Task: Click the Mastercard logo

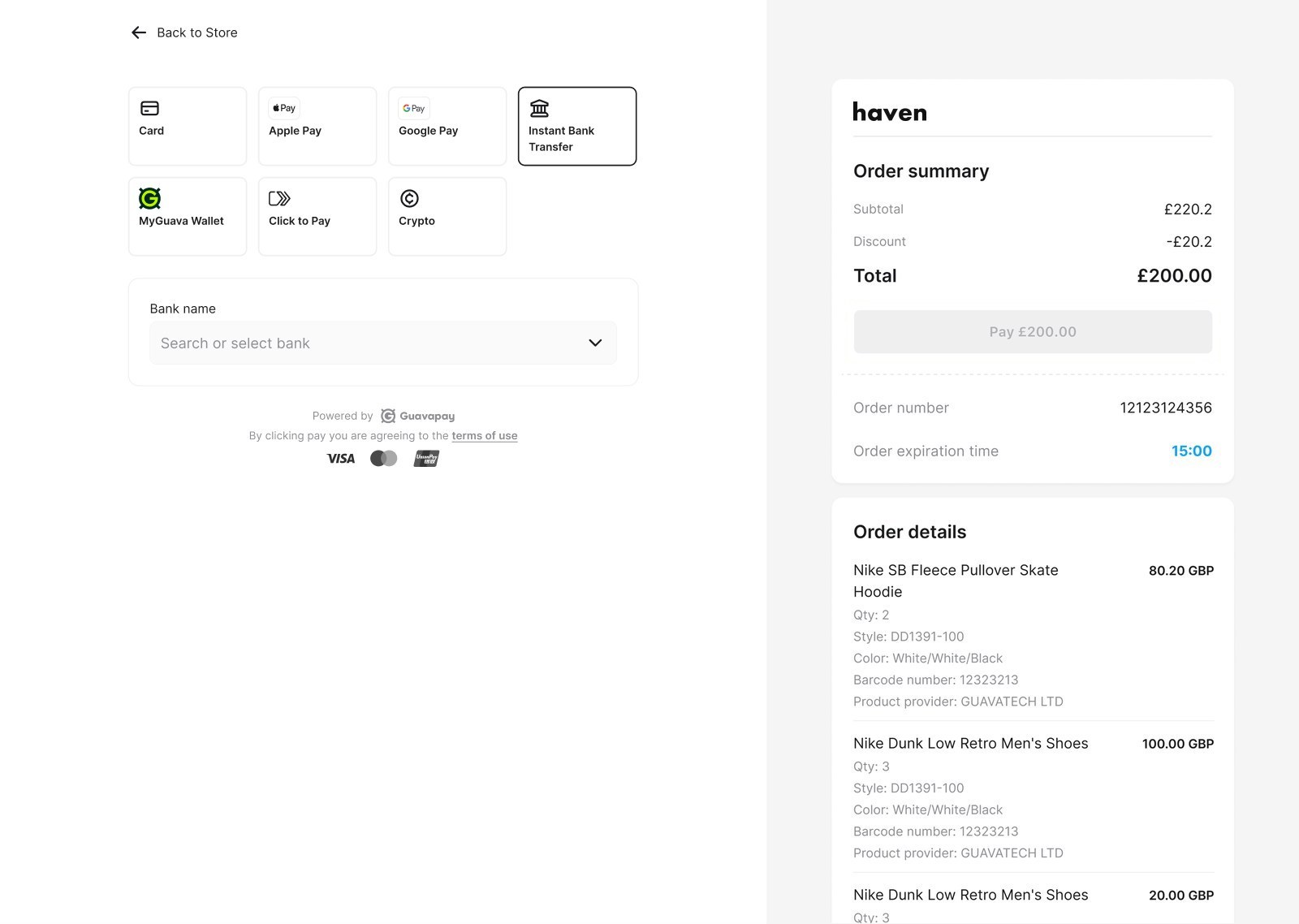Action: tap(384, 459)
